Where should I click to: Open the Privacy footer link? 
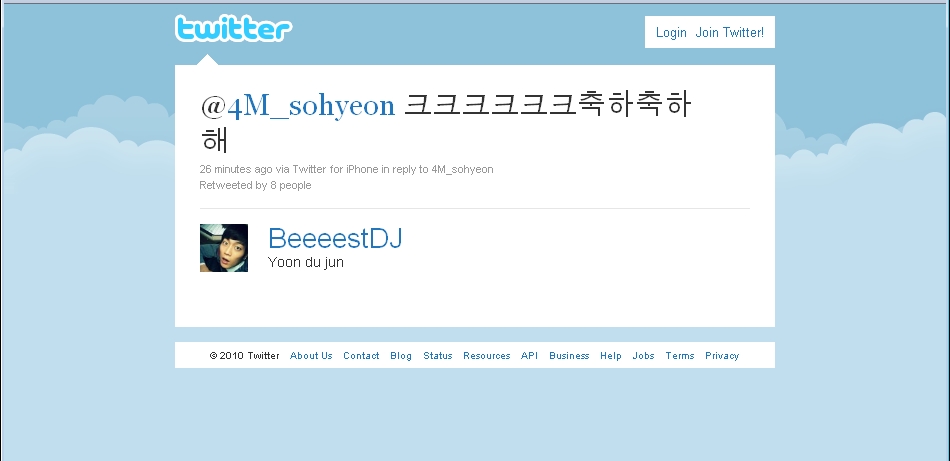[722, 356]
